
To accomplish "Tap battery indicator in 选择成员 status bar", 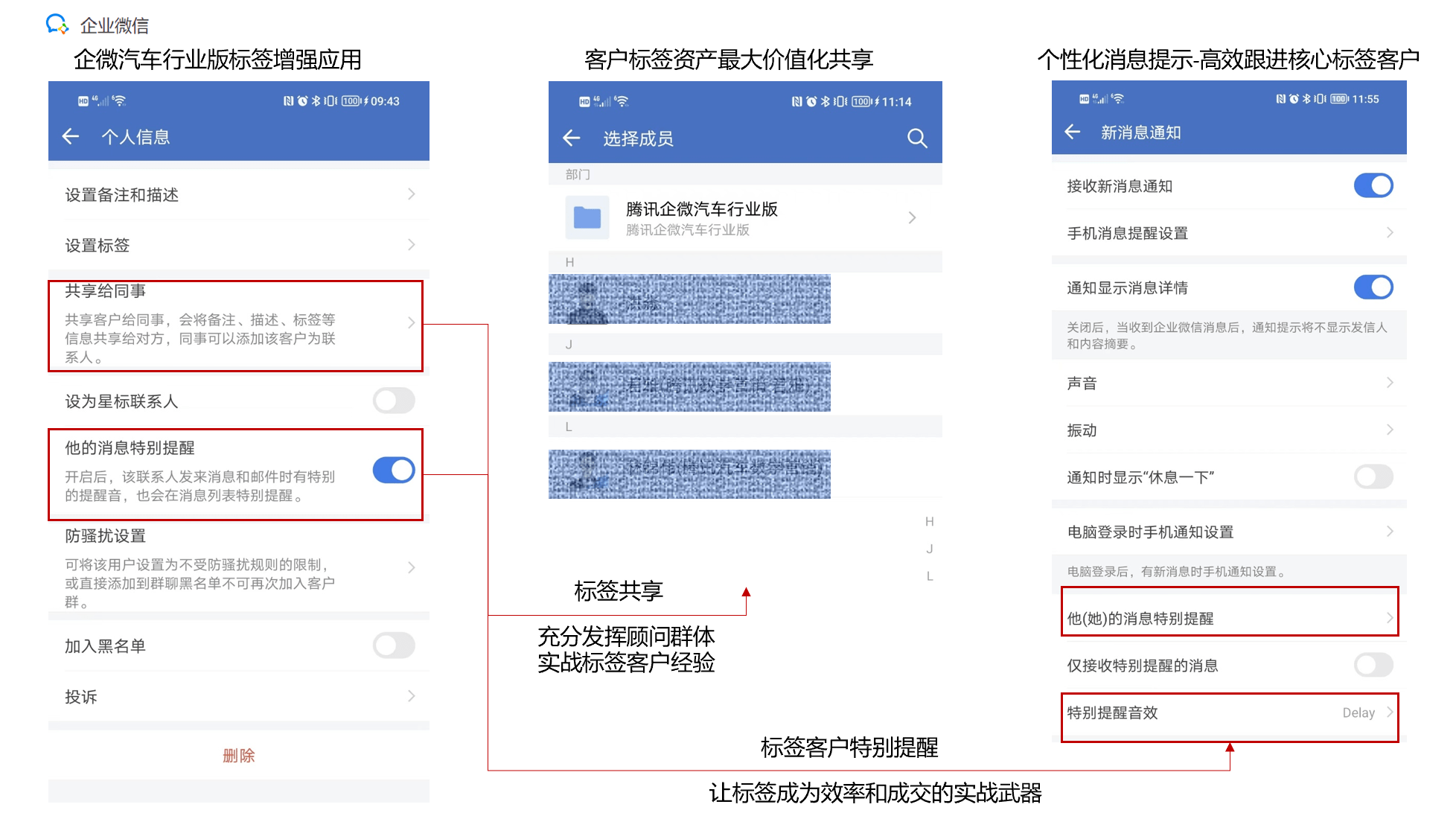I will (x=861, y=101).
